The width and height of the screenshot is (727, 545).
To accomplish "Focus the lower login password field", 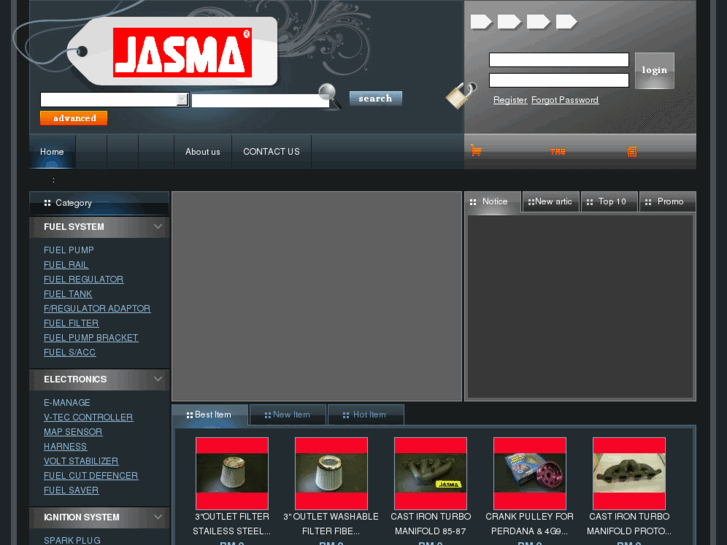I will coord(559,80).
